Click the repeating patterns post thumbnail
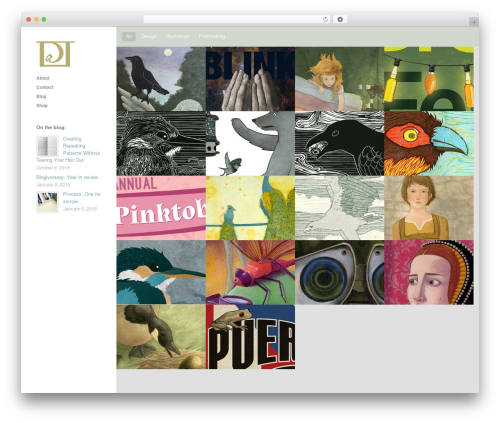This screenshot has height=423, width=500. coord(47,146)
